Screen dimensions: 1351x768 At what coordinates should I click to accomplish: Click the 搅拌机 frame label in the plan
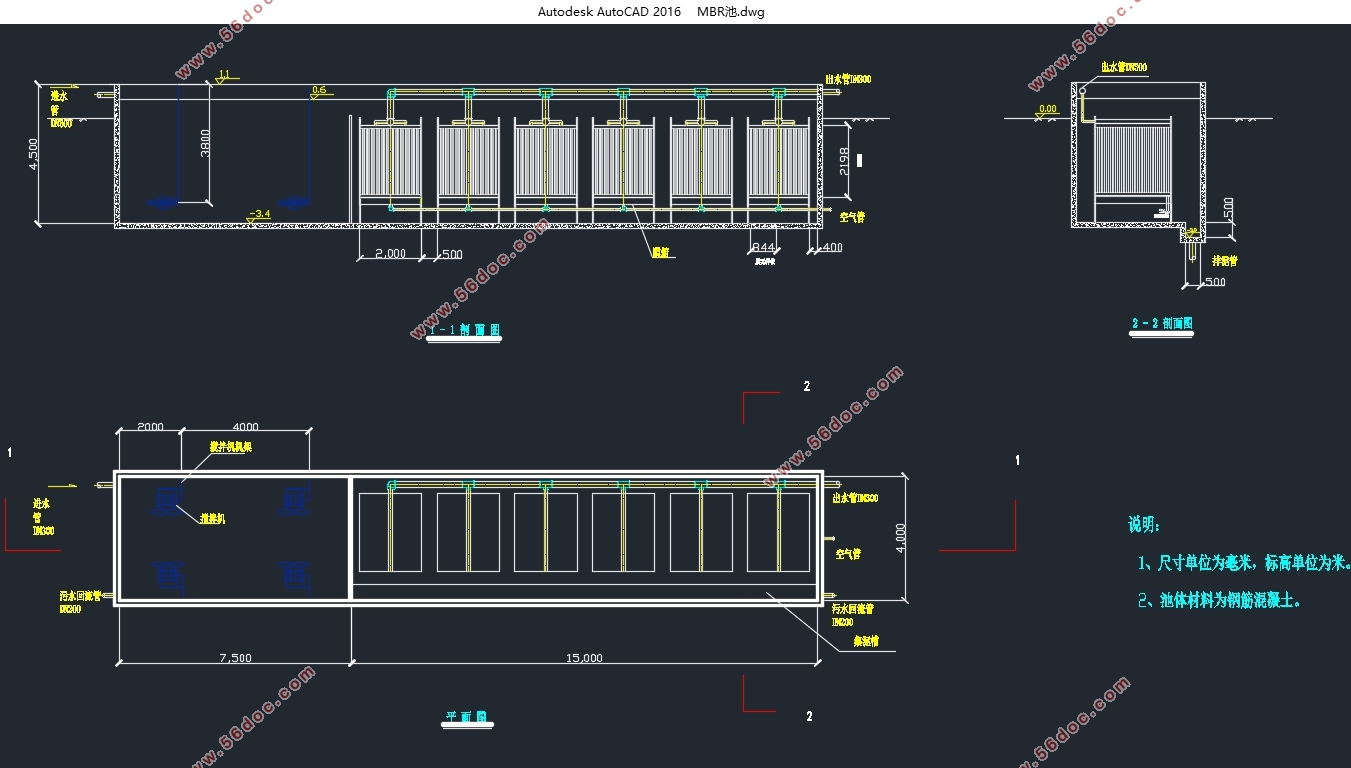230,447
